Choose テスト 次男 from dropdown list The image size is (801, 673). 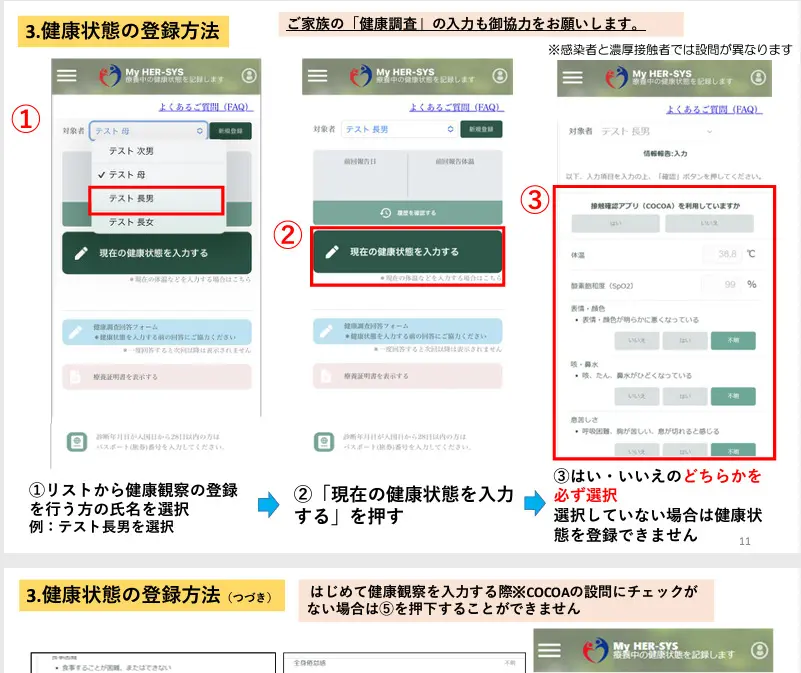coord(157,151)
